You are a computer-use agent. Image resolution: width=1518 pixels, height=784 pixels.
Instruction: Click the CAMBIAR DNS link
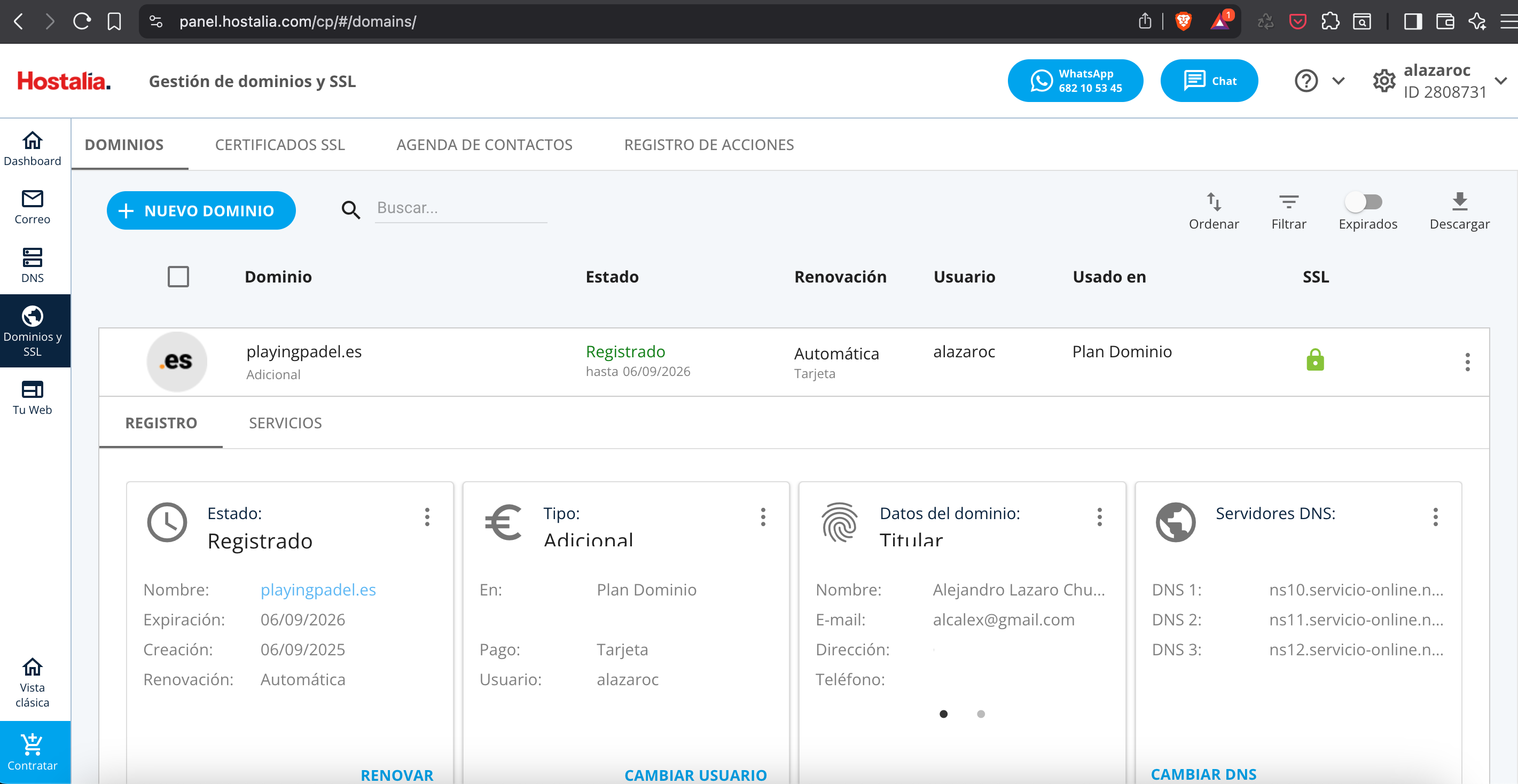click(1205, 773)
